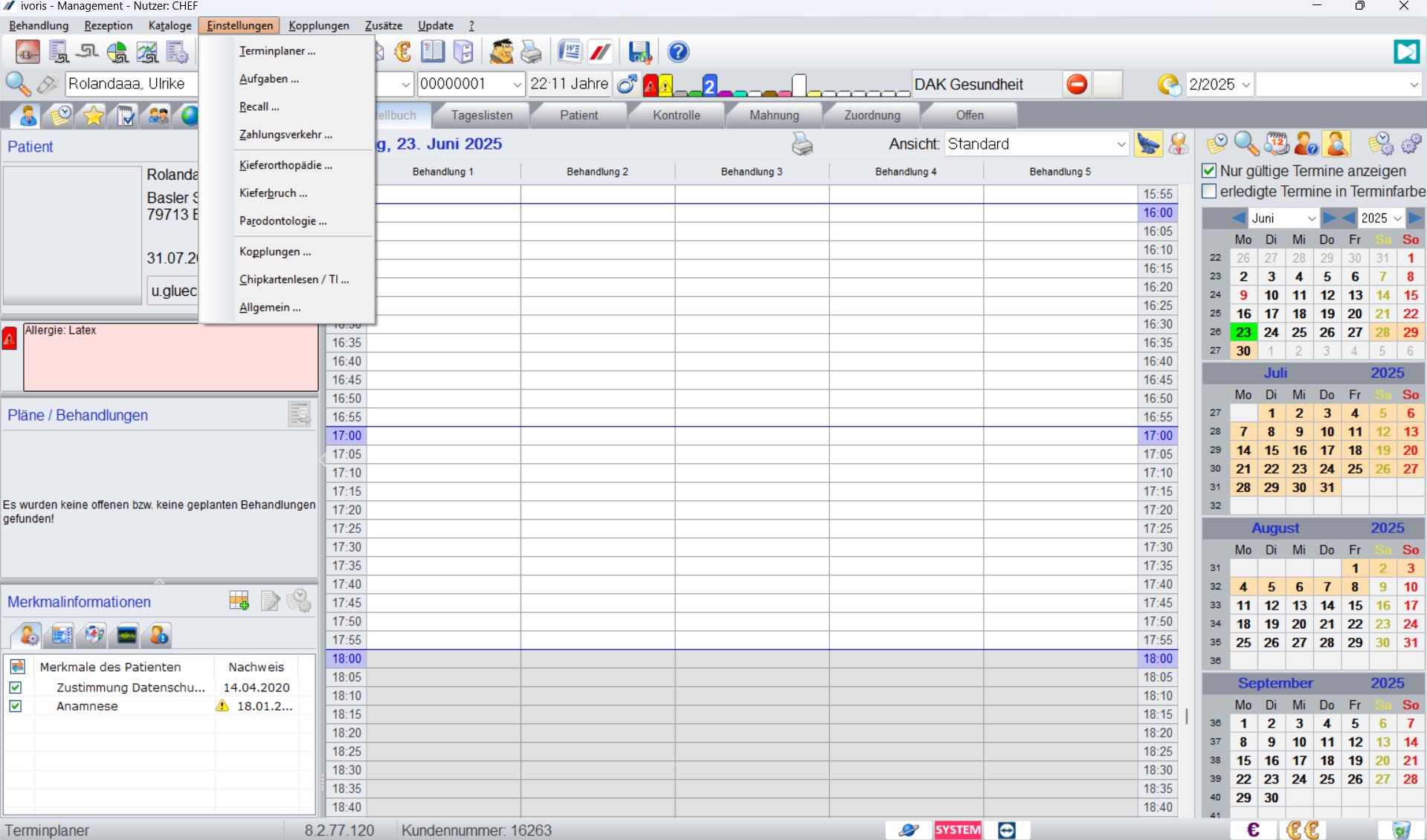The image size is (1427, 840).
Task: Click the magnifier icon above calendar checkboxes
Action: click(1246, 143)
